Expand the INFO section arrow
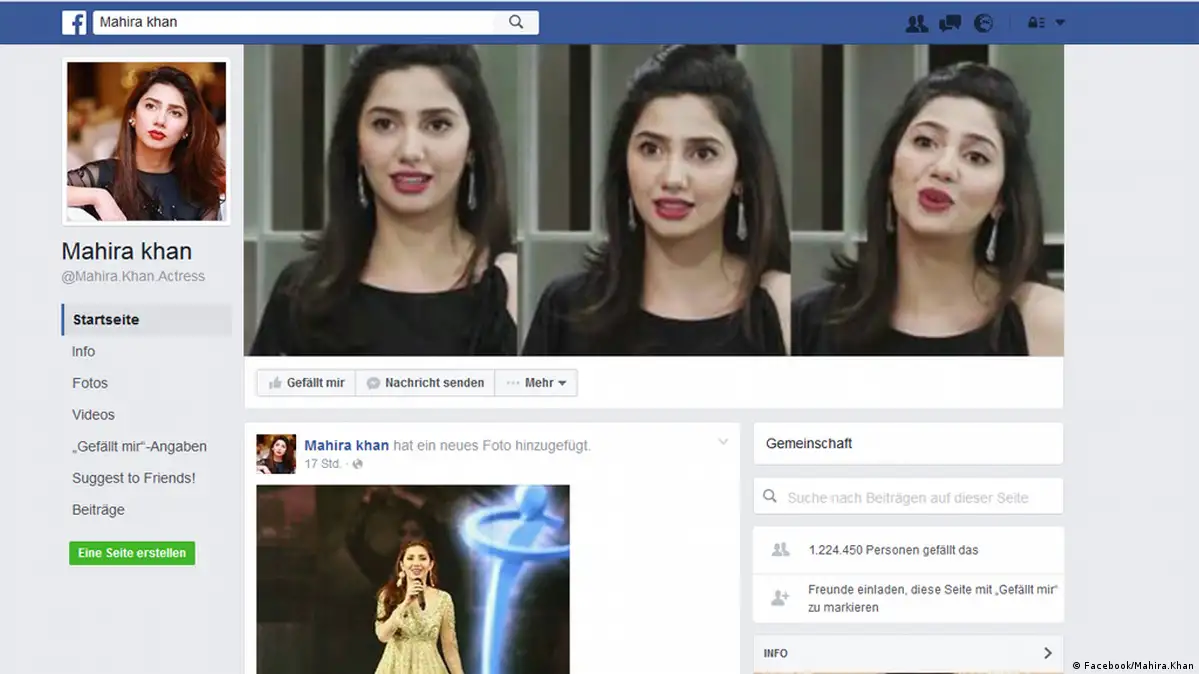The height and width of the screenshot is (674, 1199). [x=1047, y=653]
